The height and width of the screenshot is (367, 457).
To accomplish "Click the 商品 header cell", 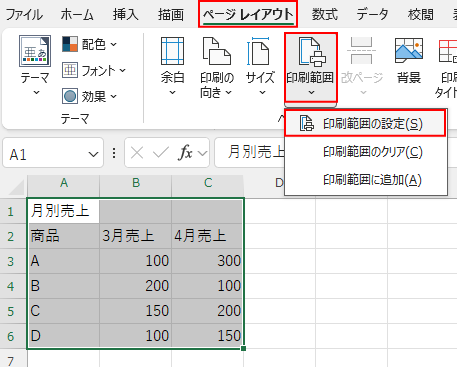I will pyautogui.click(x=63, y=236).
